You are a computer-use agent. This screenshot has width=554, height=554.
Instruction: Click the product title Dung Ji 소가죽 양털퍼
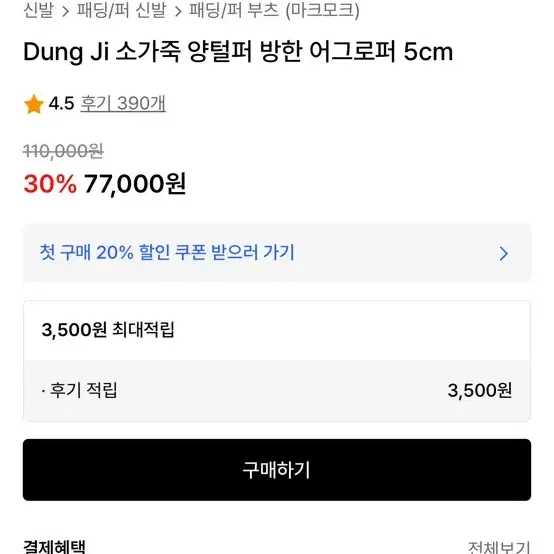point(238,52)
